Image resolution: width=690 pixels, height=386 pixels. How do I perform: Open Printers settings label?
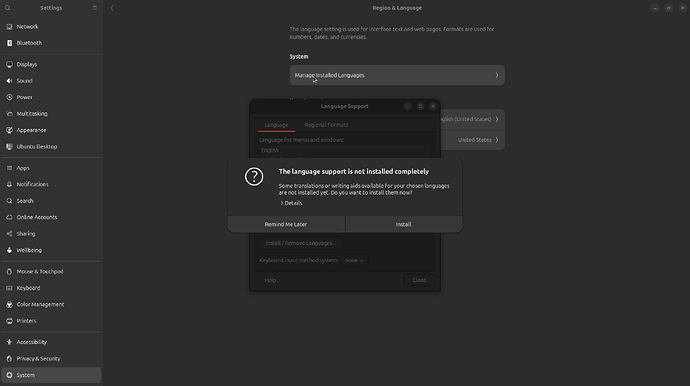coord(26,321)
